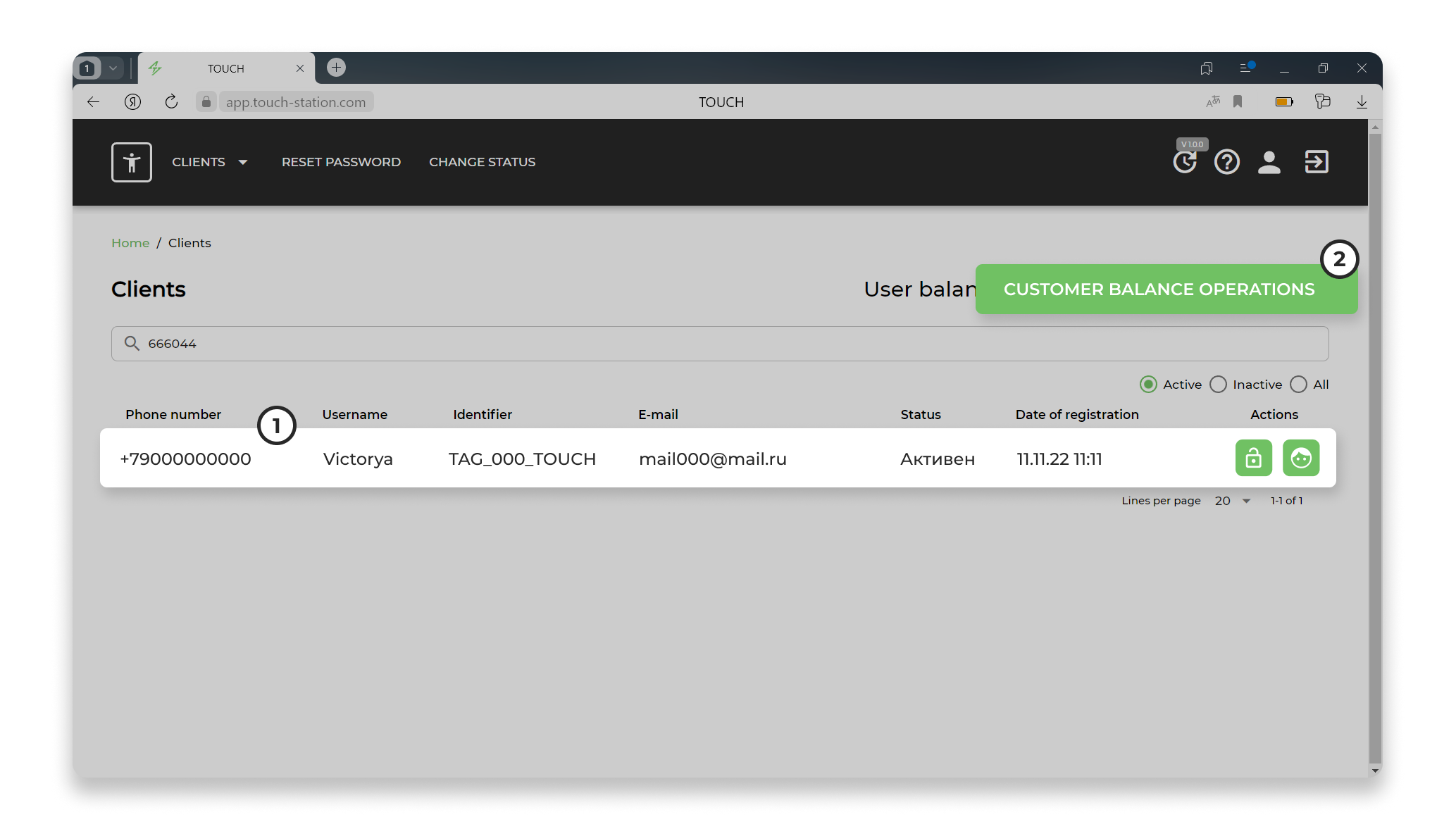The image size is (1456, 829).
Task: Click the Phone number column header
Action: (173, 415)
